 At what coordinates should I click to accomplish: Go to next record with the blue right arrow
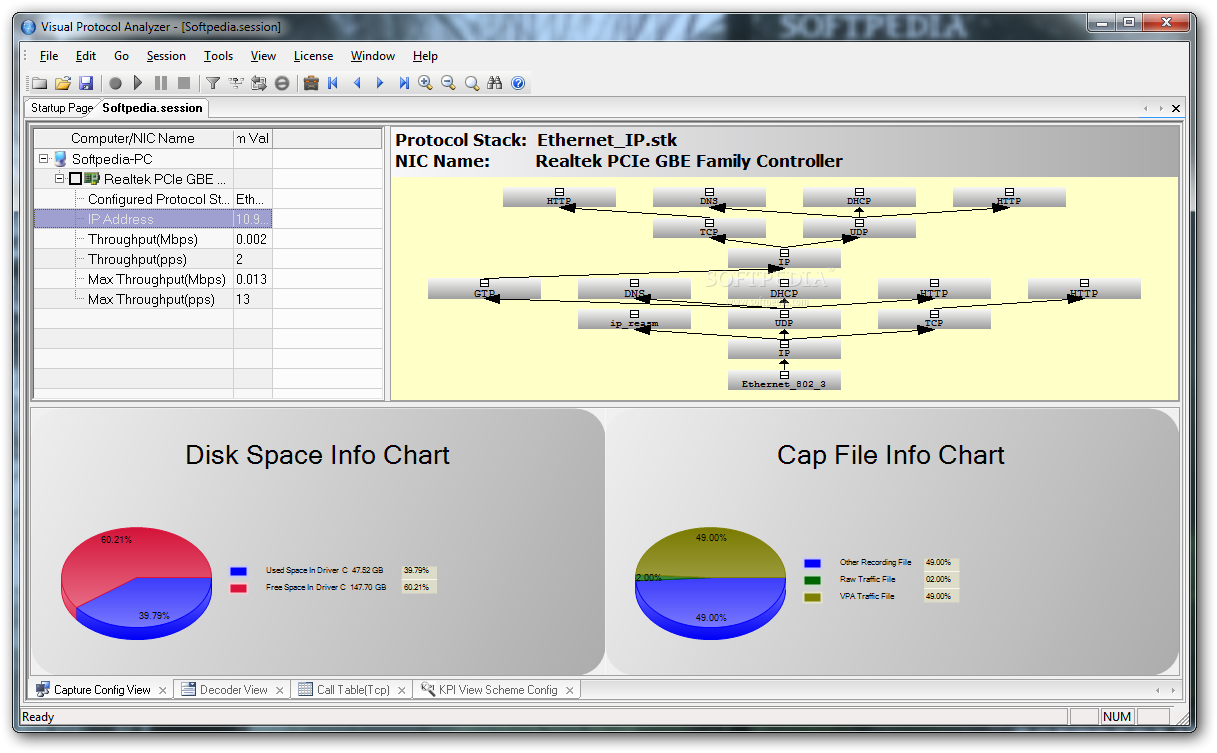380,83
